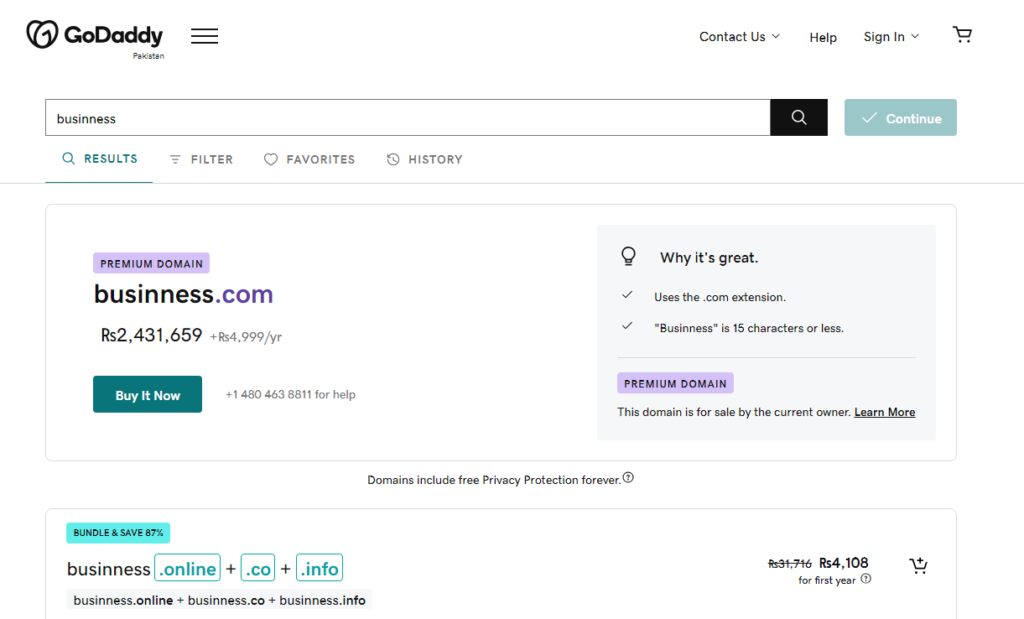The height and width of the screenshot is (619, 1024).
Task: Select the .co extension box
Action: click(x=258, y=568)
